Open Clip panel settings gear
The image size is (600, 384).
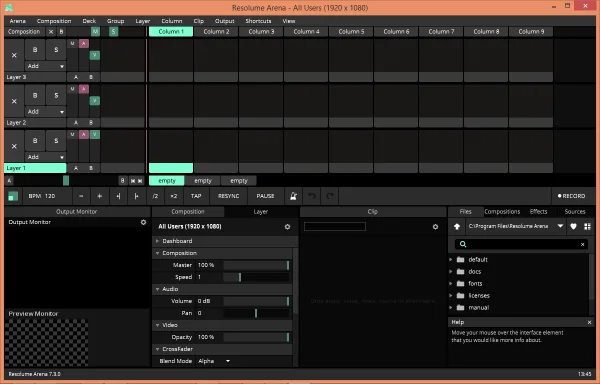click(435, 227)
